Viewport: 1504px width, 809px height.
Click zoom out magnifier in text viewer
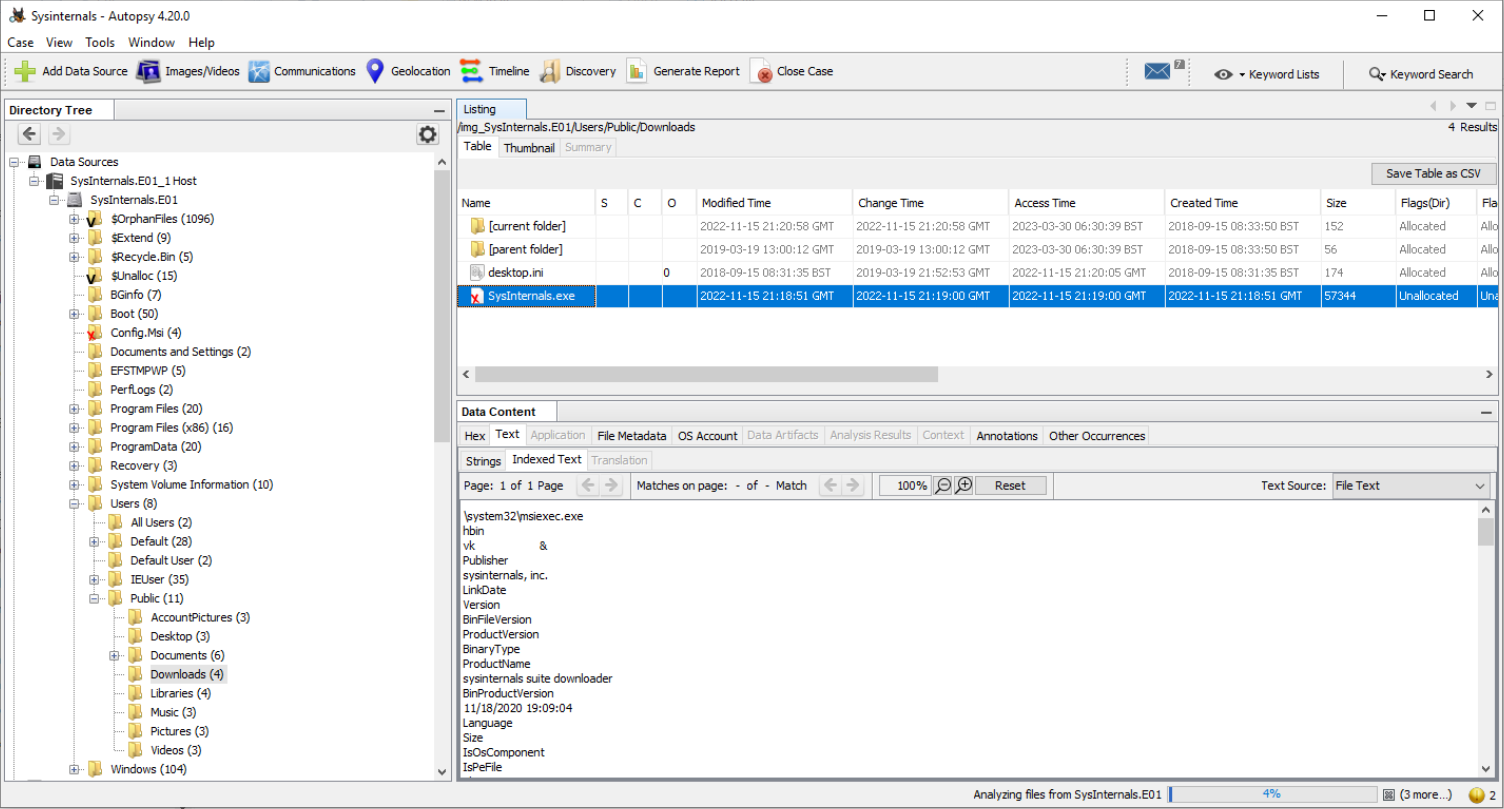point(943,485)
